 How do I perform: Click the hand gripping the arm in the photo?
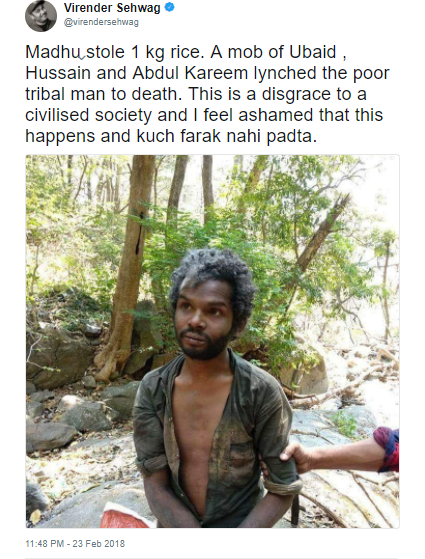tap(295, 457)
